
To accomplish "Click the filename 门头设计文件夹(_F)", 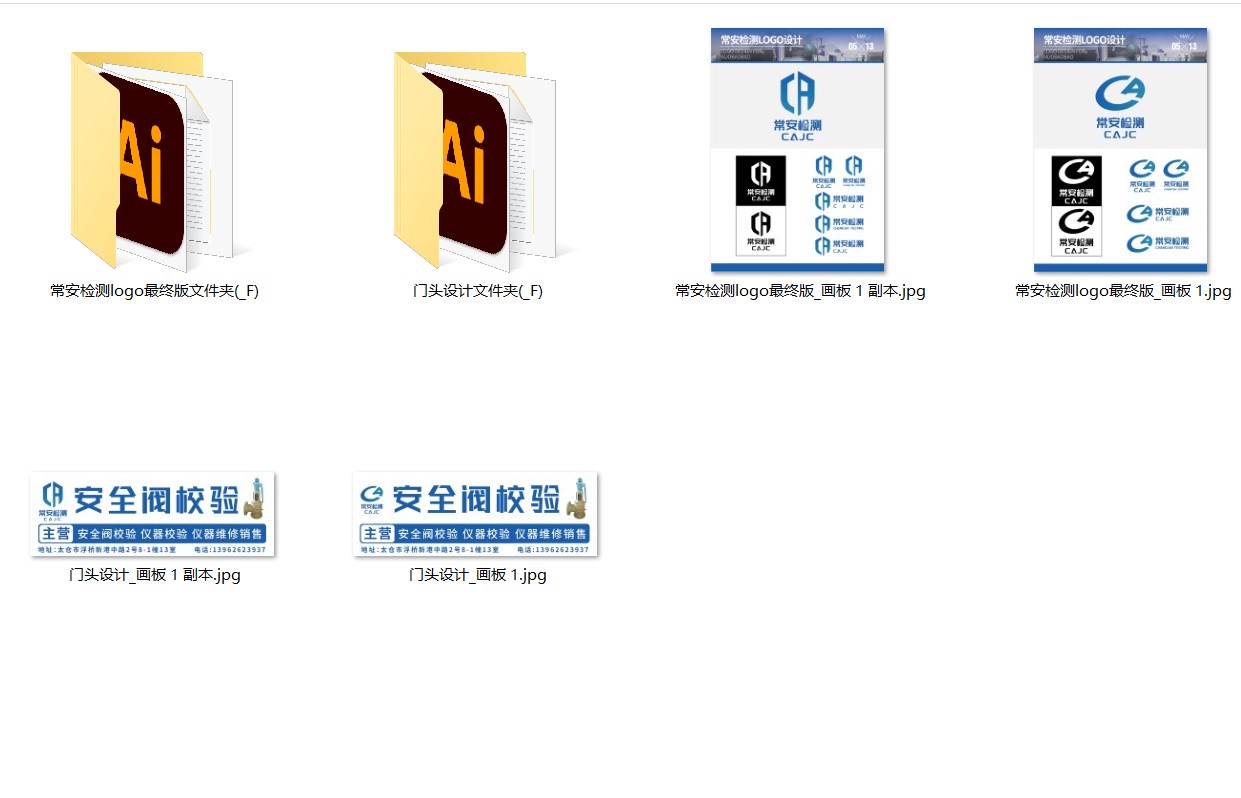I will [477, 291].
